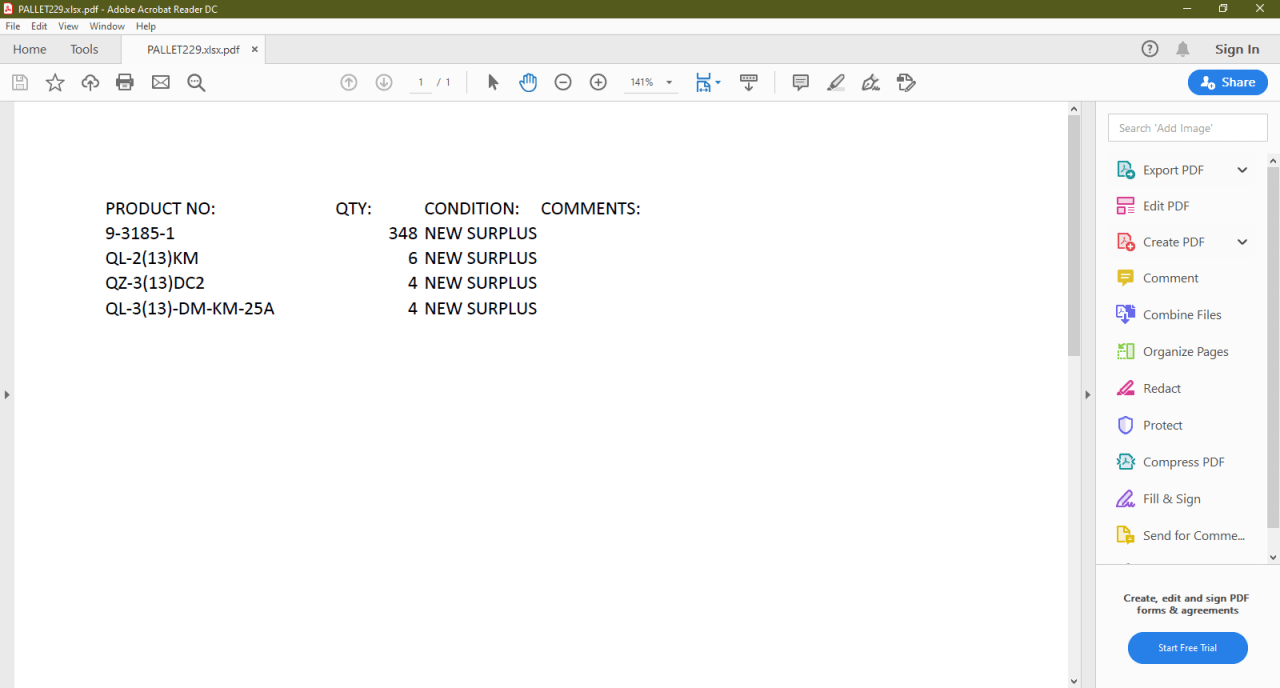This screenshot has height=688, width=1280.
Task: Click the email envelope icon
Action: click(160, 82)
